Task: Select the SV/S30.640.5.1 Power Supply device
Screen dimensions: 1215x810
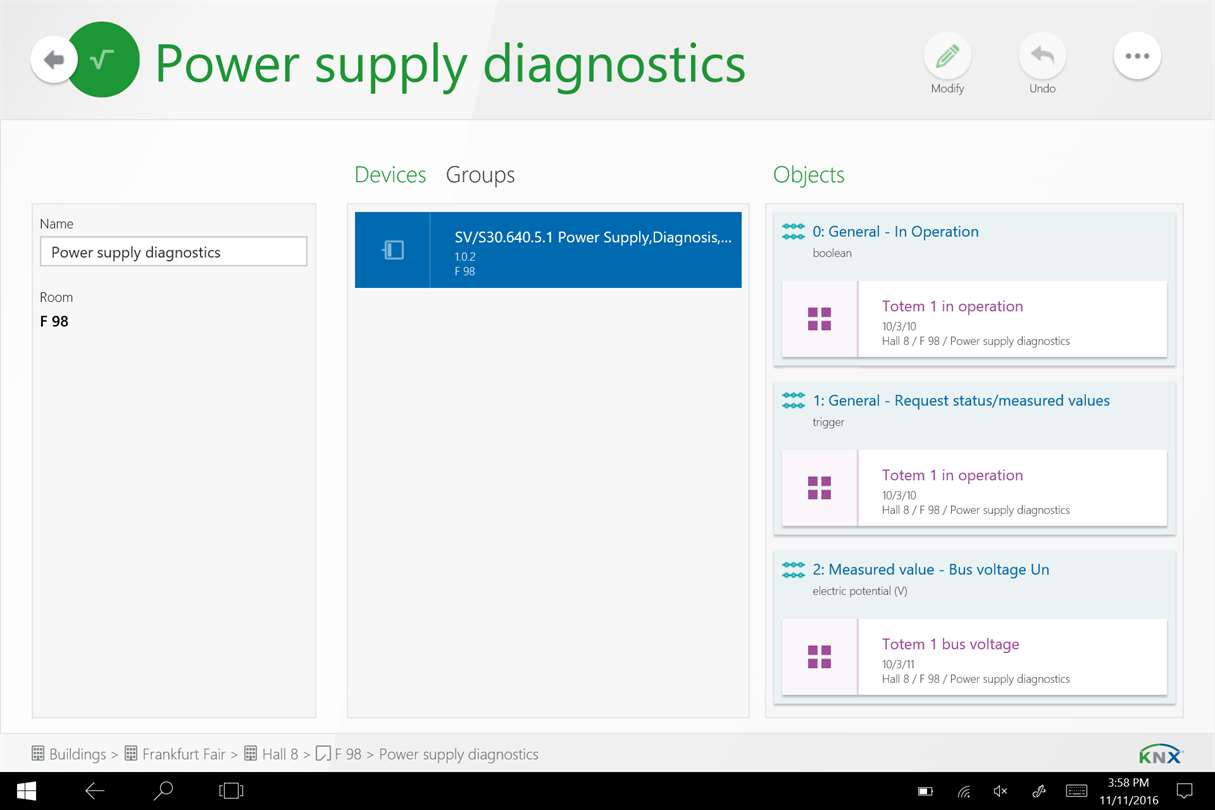Action: [548, 250]
